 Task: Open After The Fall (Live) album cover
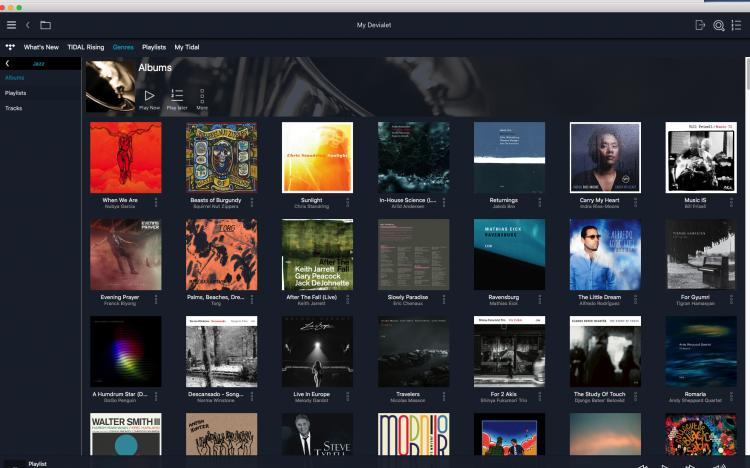[x=318, y=255]
